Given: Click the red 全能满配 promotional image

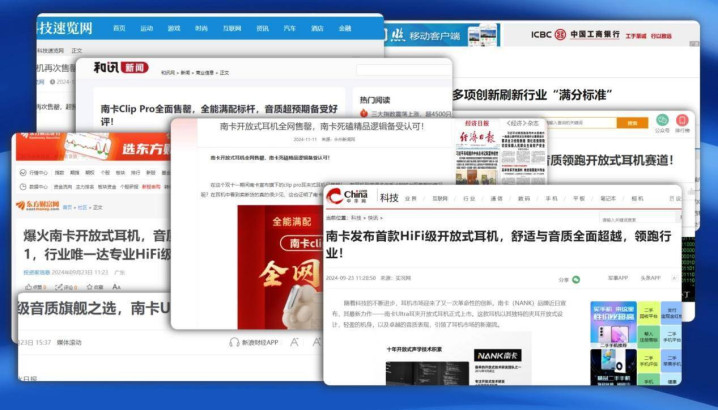Looking at the screenshot, I should pos(280,267).
